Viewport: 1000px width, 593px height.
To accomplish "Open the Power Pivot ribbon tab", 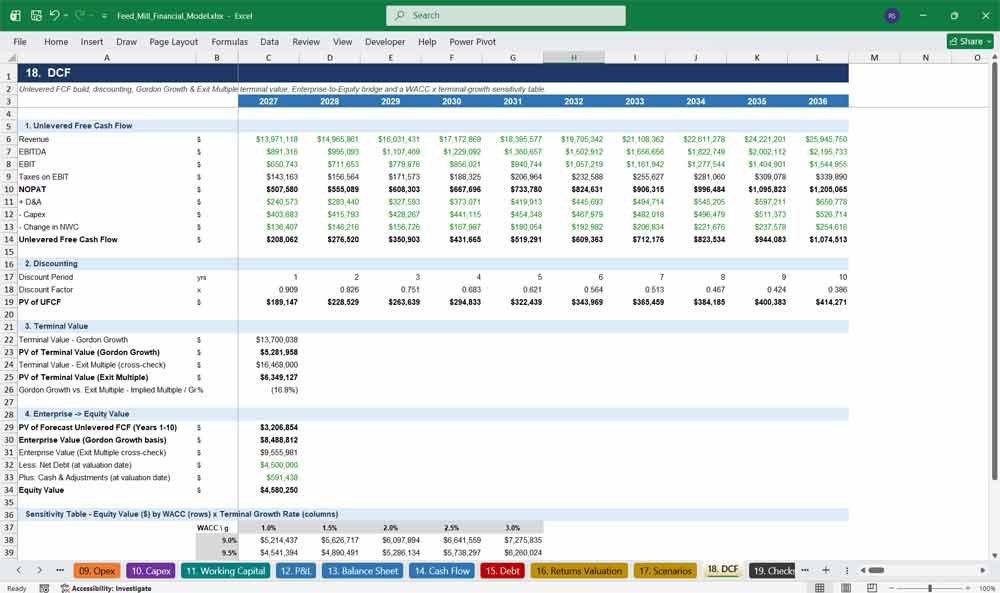I will (473, 41).
